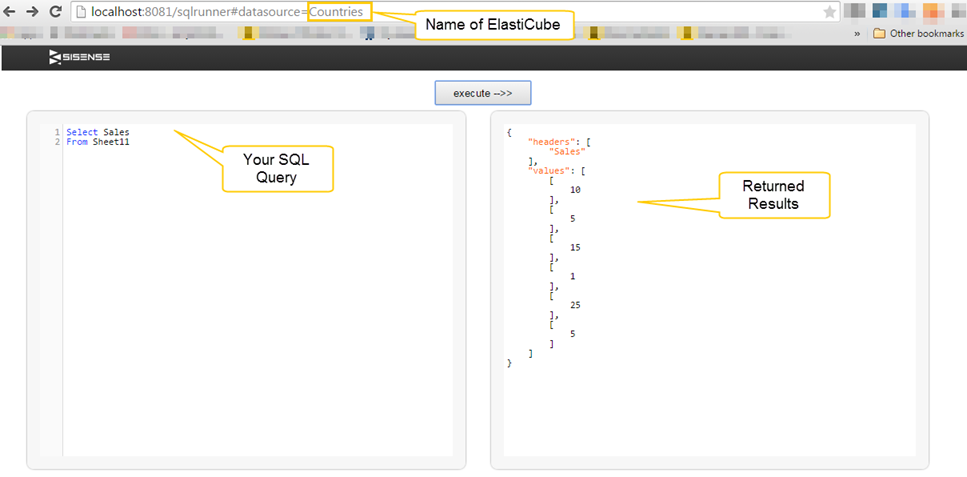The image size is (967, 477).
Task: Click the bookmark star in address bar
Action: (829, 12)
